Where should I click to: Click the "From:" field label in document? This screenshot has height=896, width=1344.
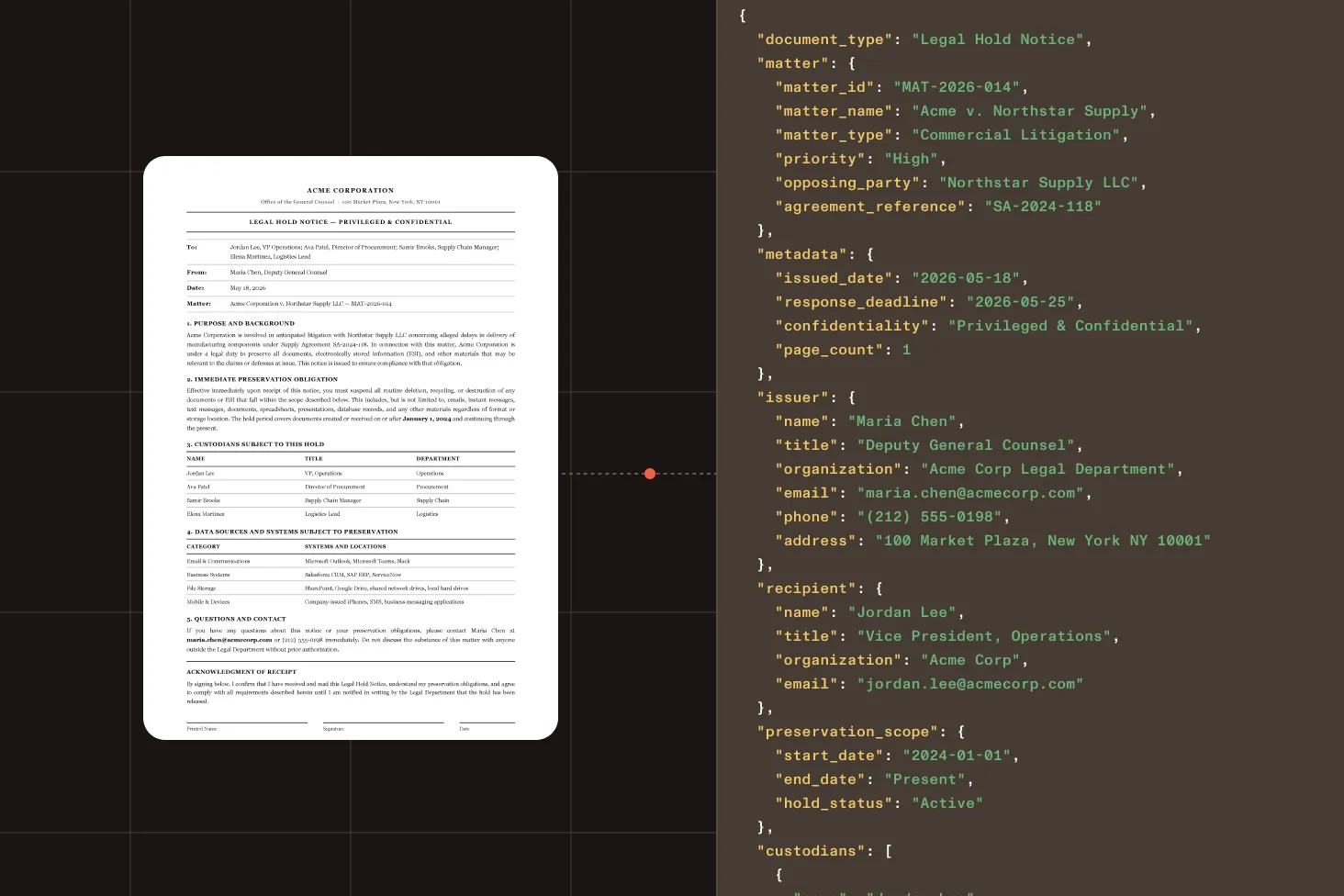pos(196,273)
